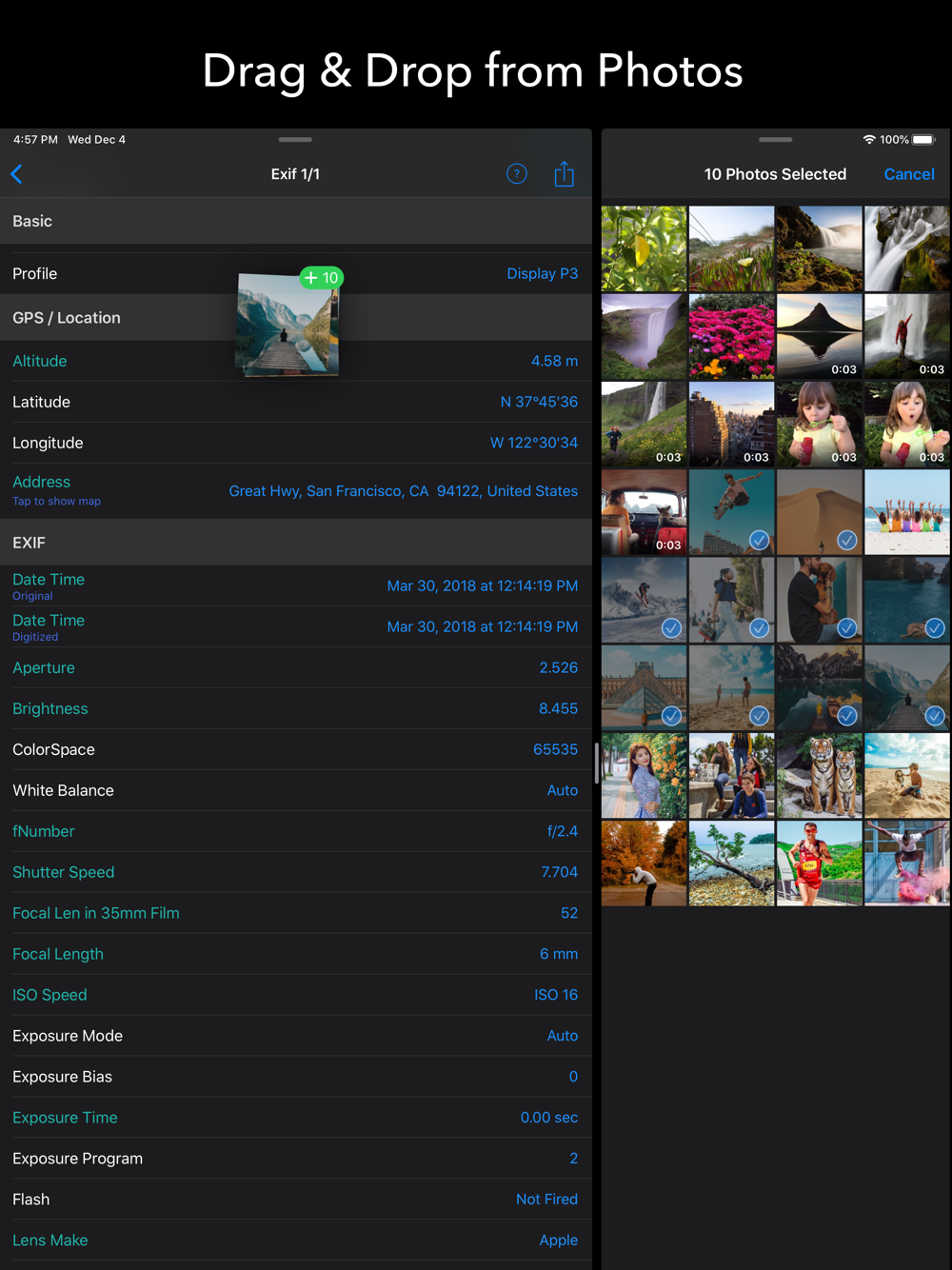This screenshot has width=952, height=1270.
Task: Select the dragged lake photo stack
Action: coord(288,325)
